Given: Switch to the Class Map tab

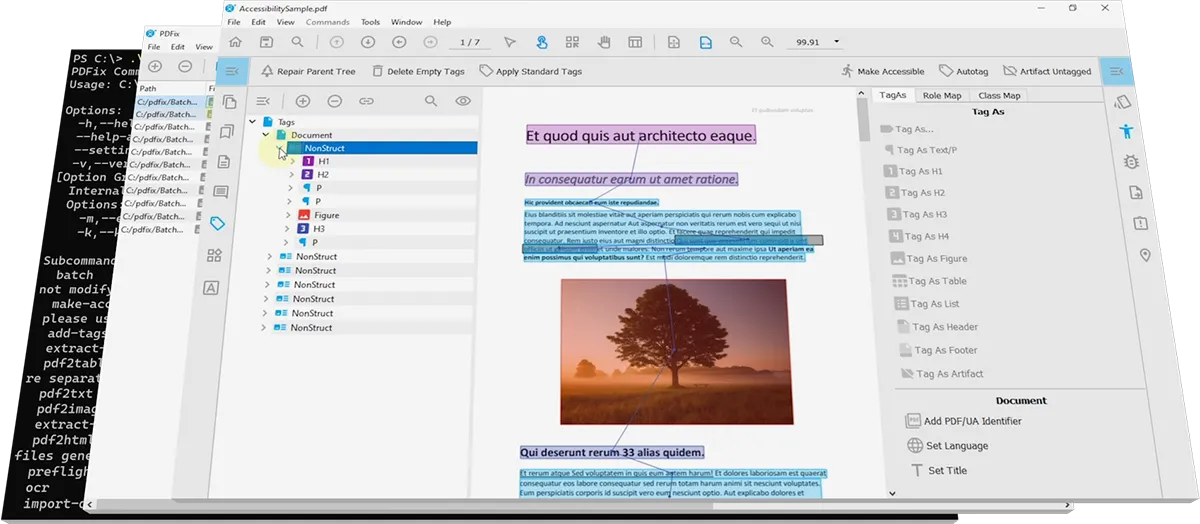Looking at the screenshot, I should (1000, 96).
